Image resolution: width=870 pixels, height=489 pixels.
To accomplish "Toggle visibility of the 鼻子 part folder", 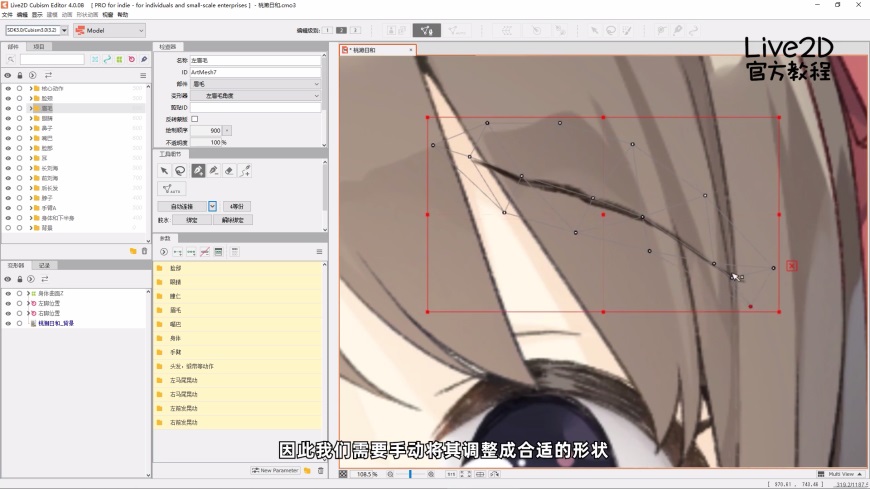I will 8,128.
